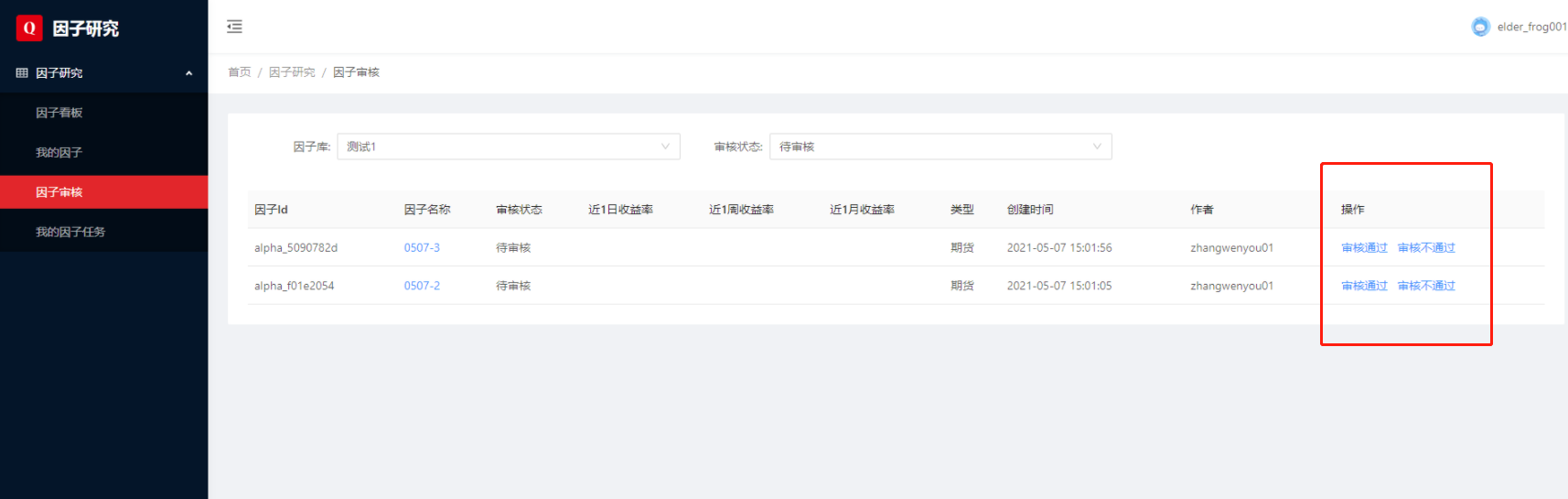
Task: Open factor name link 0507-3
Action: (x=422, y=248)
